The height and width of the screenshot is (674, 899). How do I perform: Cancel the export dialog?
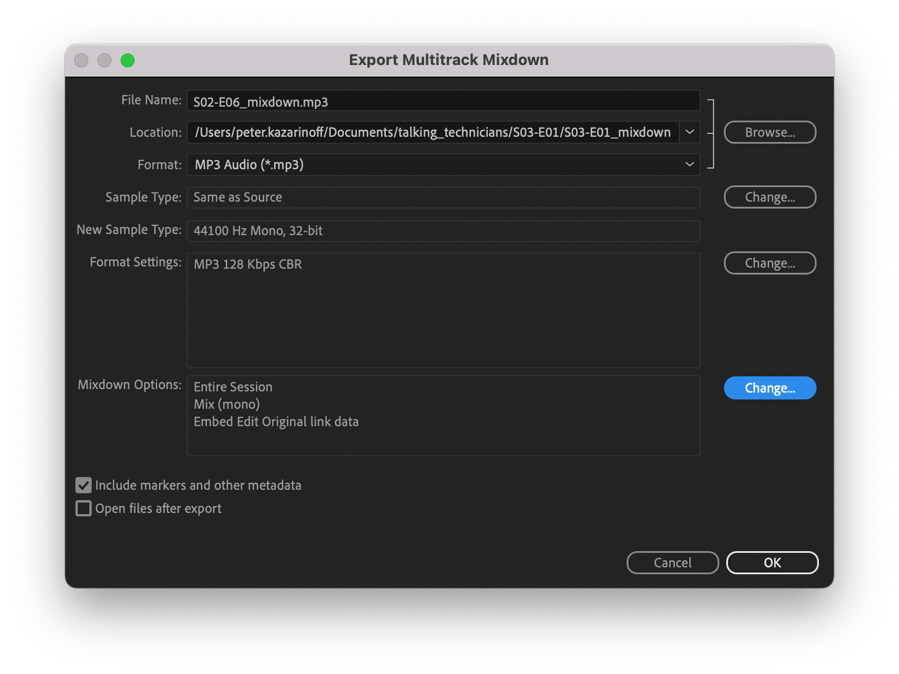click(672, 563)
